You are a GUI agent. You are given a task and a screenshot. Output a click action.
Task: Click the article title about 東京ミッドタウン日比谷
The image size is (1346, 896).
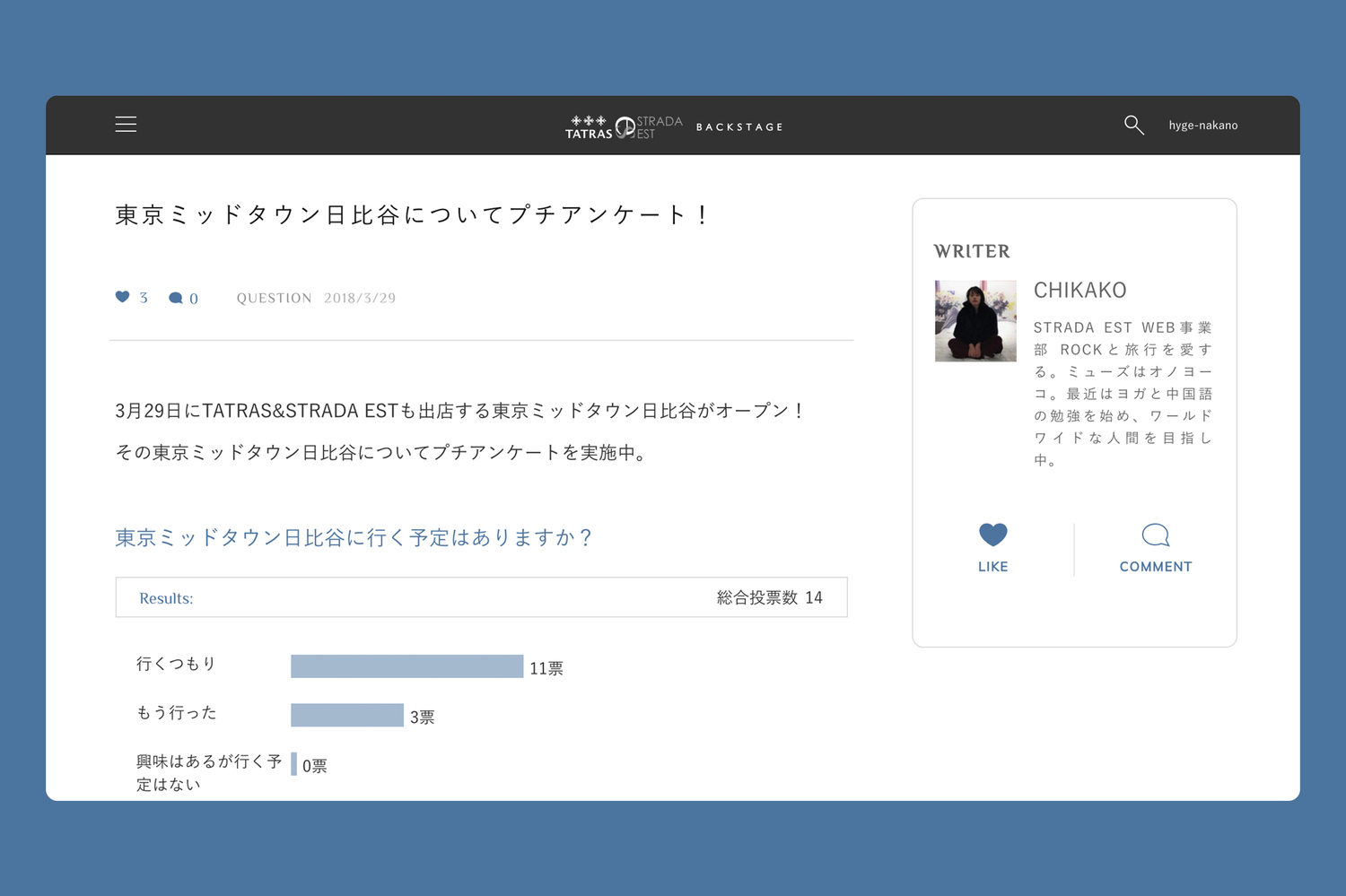tap(413, 215)
